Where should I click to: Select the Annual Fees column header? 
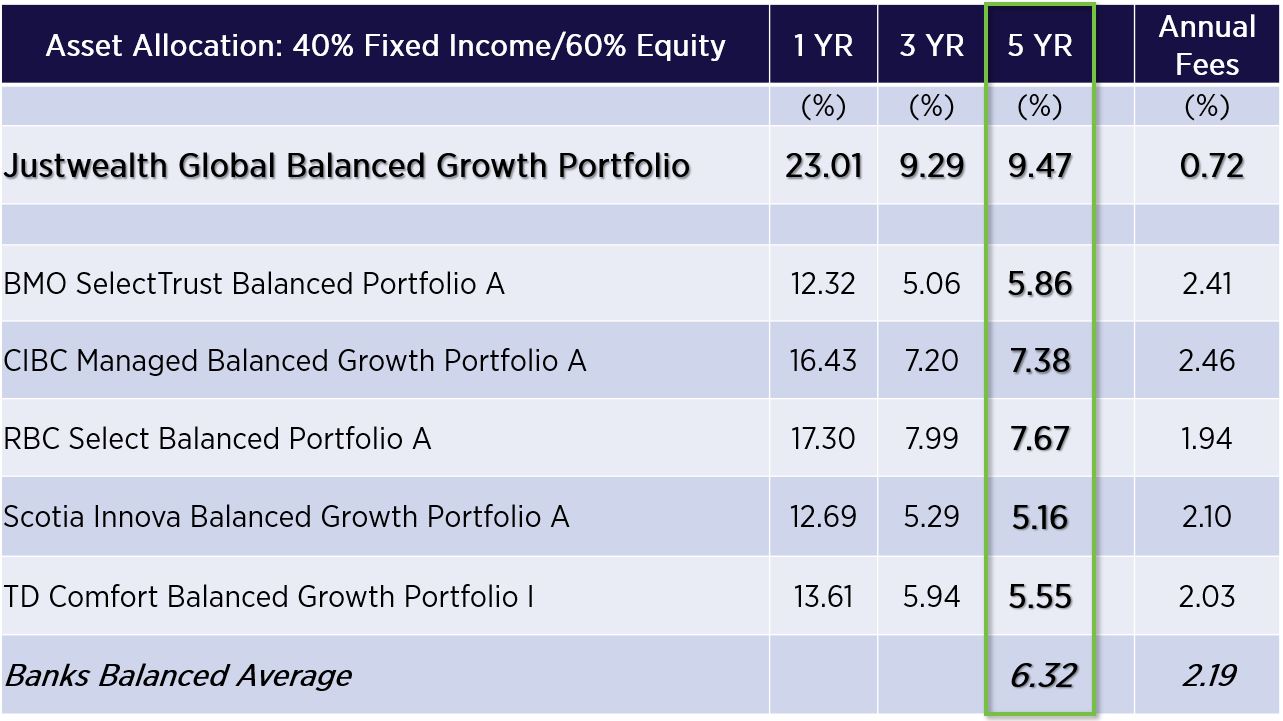click(x=1207, y=45)
